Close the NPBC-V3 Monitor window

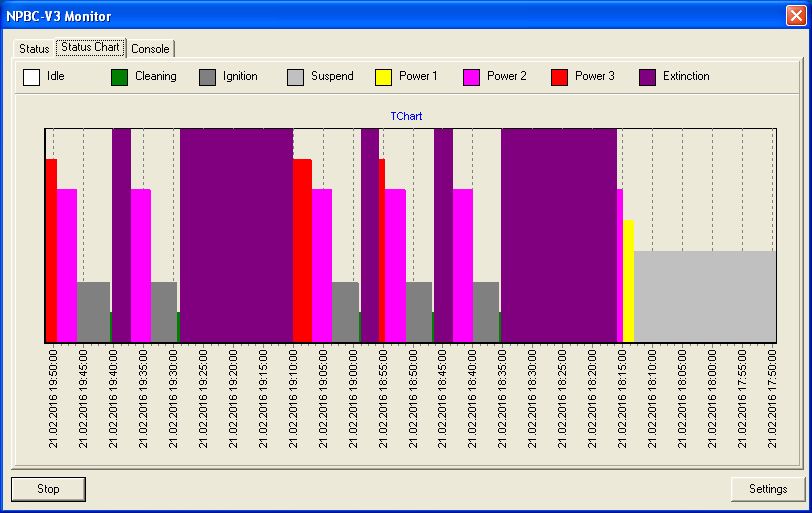[794, 16]
